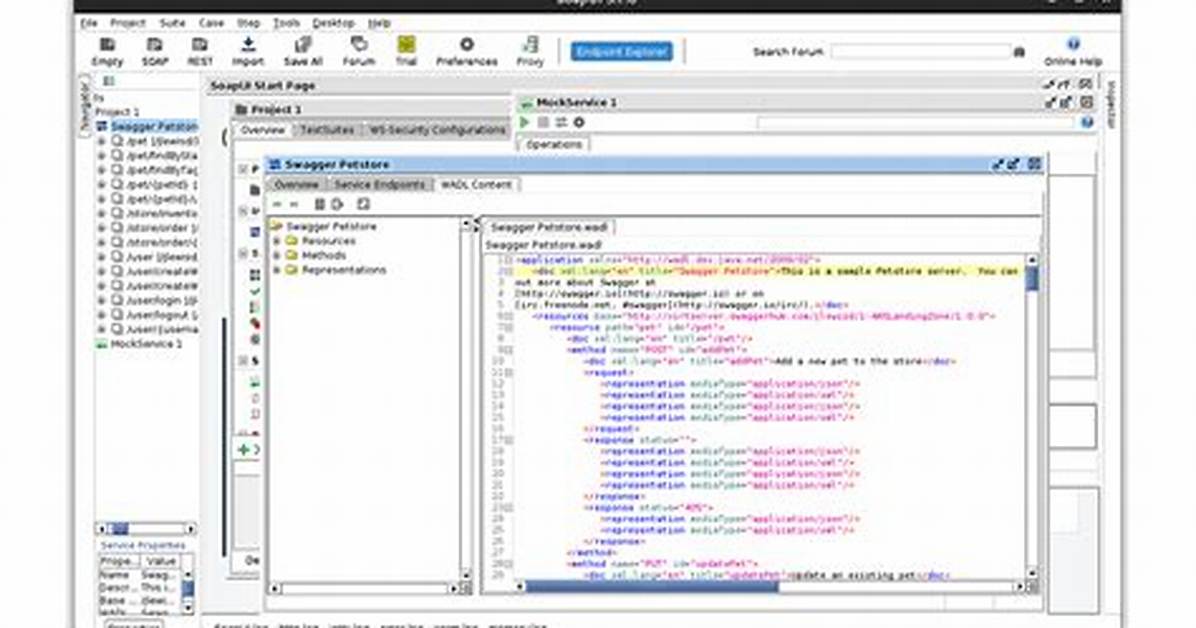Click the MockService 1 icon in Navigator tree
Image resolution: width=1196 pixels, height=628 pixels.
pos(102,344)
